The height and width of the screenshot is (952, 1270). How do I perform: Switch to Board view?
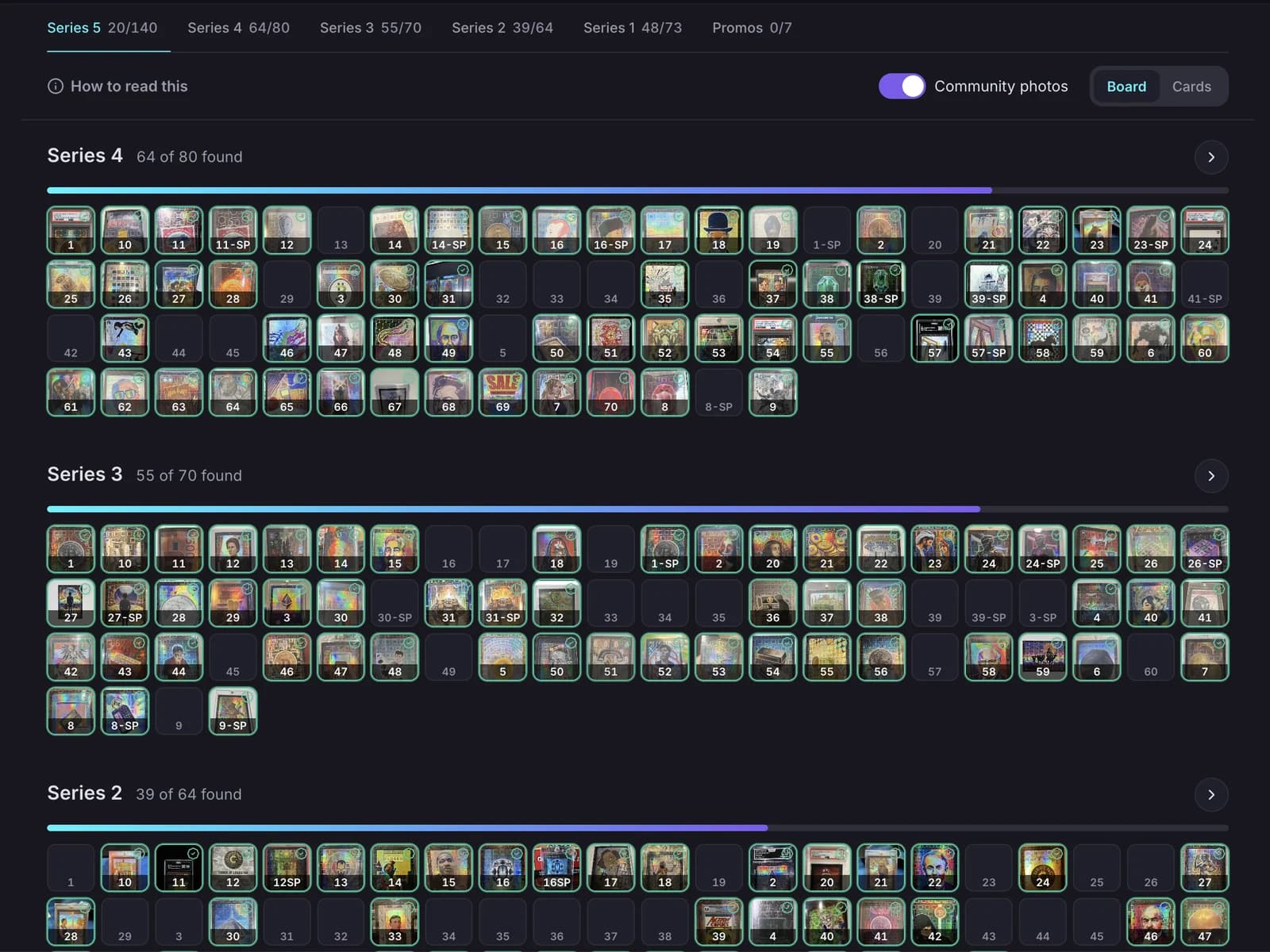[x=1126, y=86]
